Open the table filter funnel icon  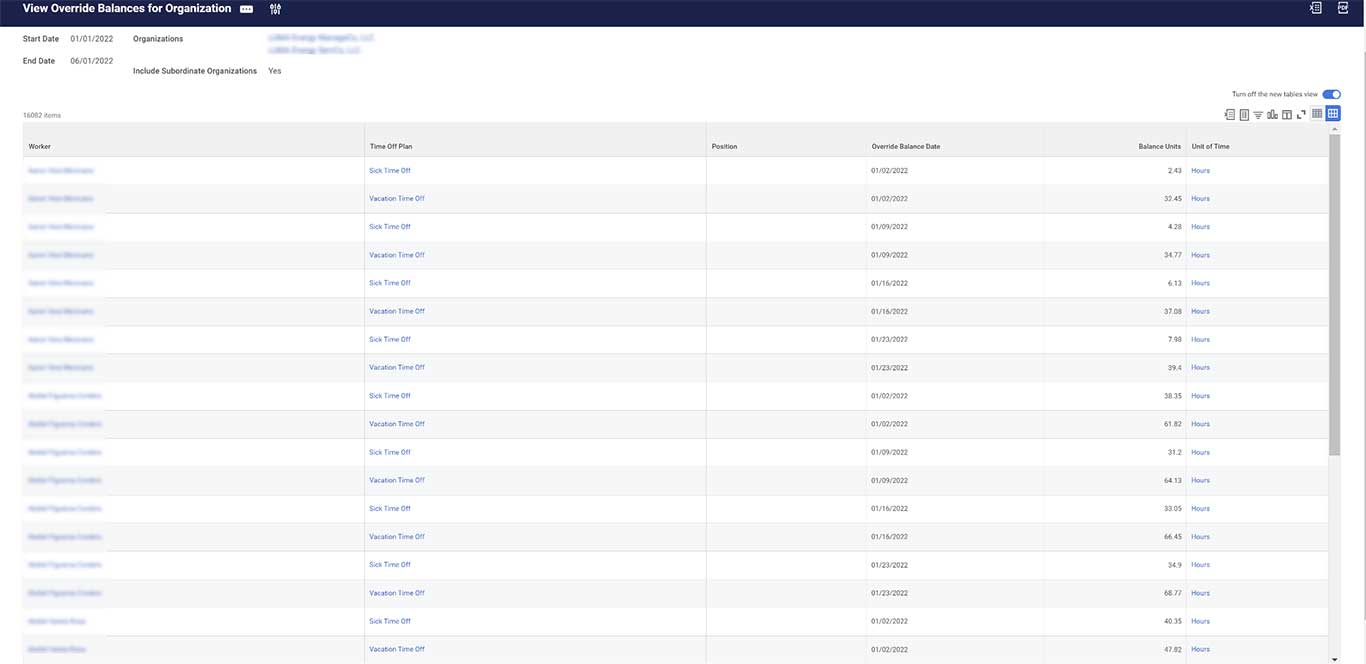click(x=1258, y=114)
